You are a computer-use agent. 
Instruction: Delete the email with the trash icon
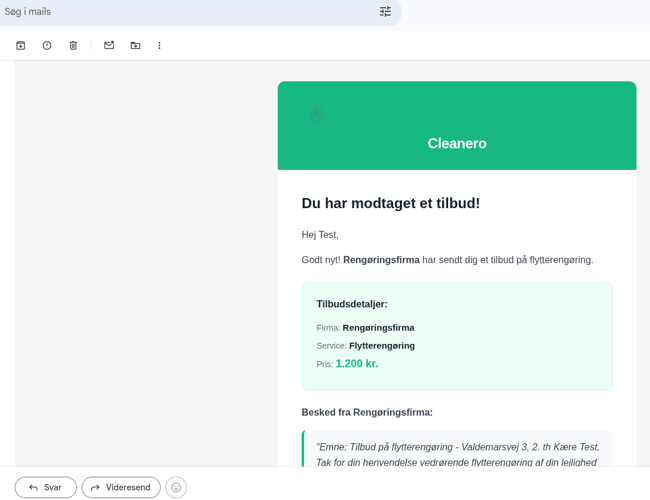pyautogui.click(x=73, y=45)
